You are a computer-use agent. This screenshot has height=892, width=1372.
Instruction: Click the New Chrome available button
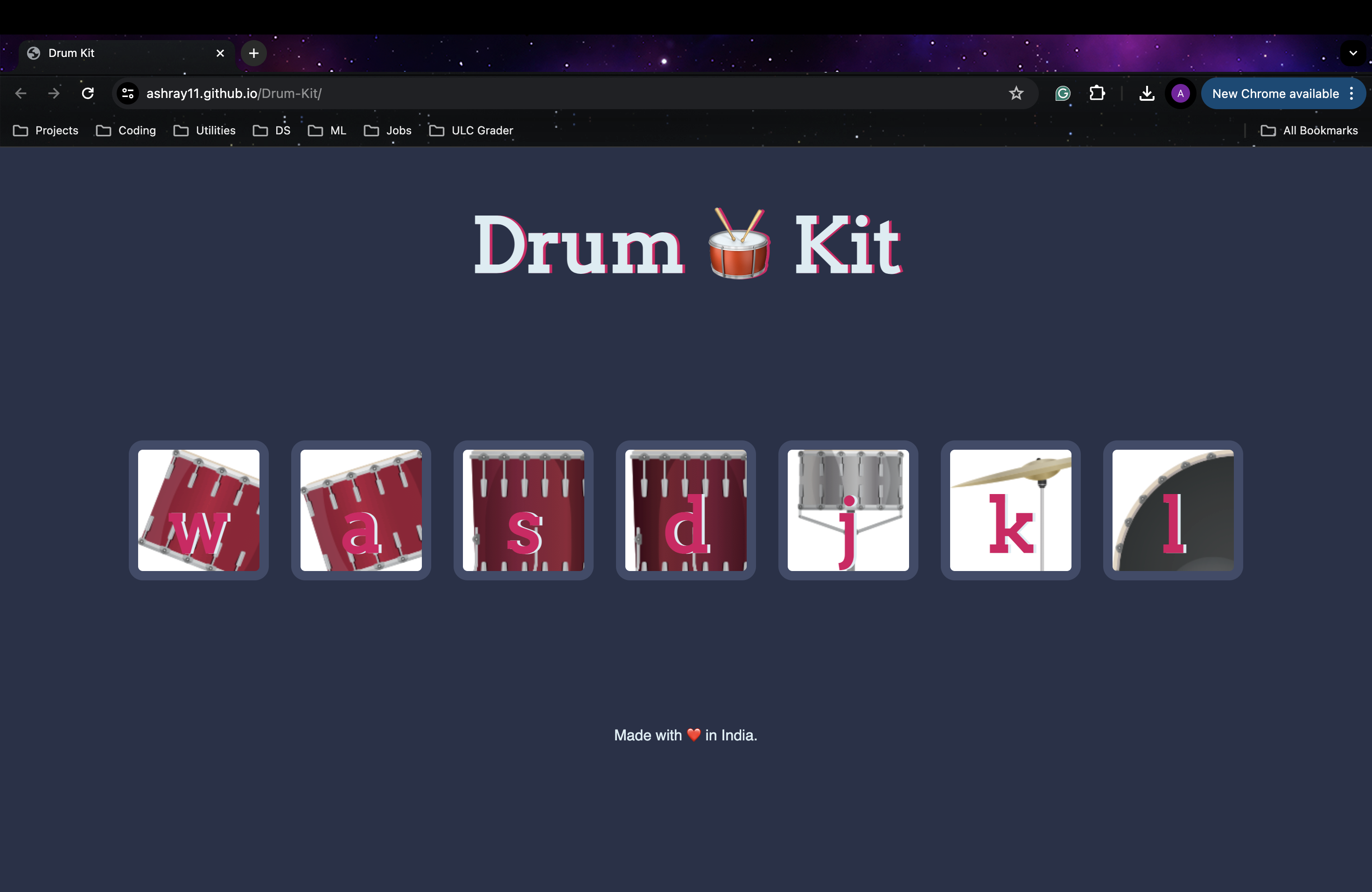1276,93
